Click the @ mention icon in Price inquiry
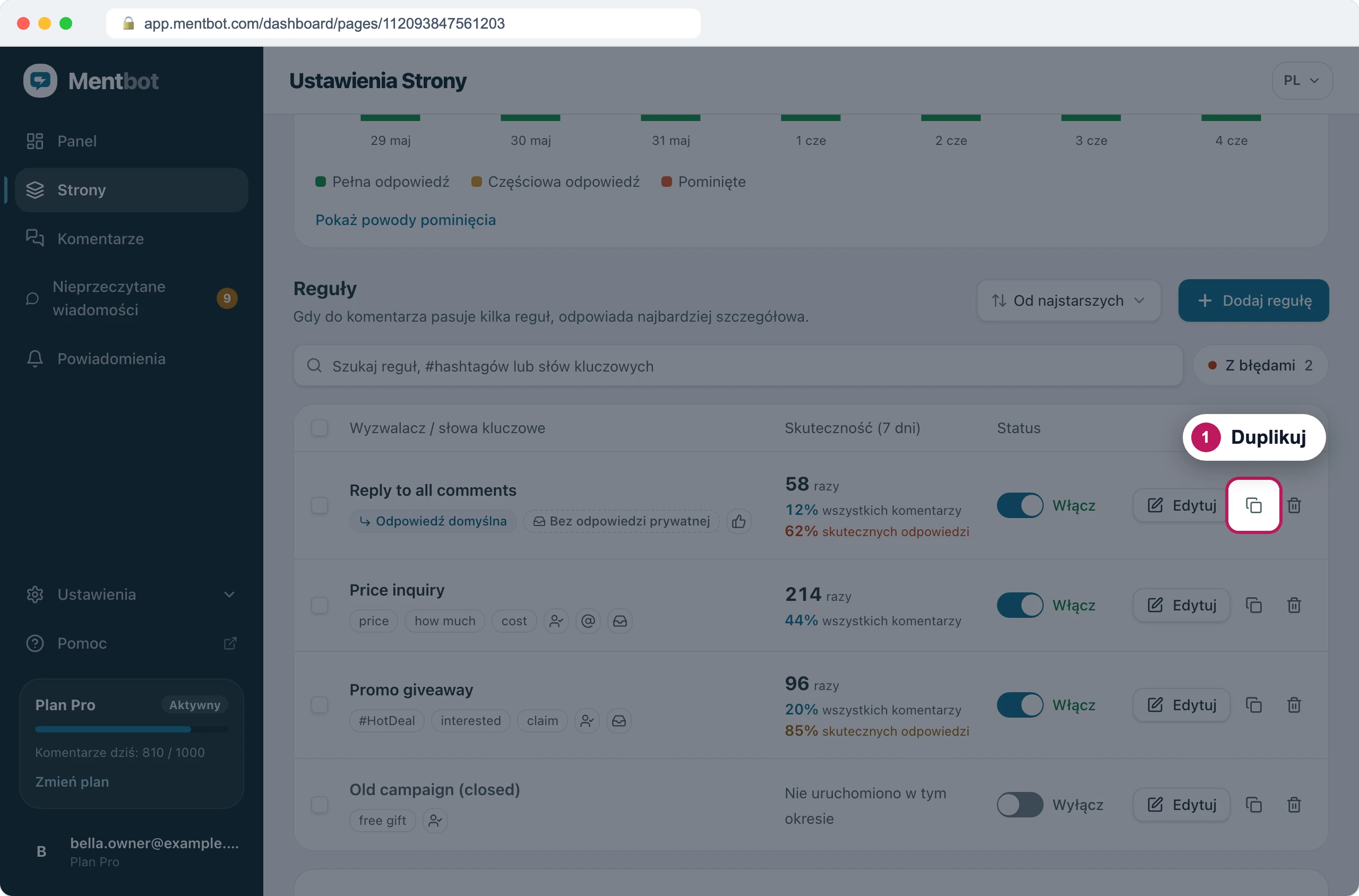Viewport: 1359px width, 896px height. [588, 621]
